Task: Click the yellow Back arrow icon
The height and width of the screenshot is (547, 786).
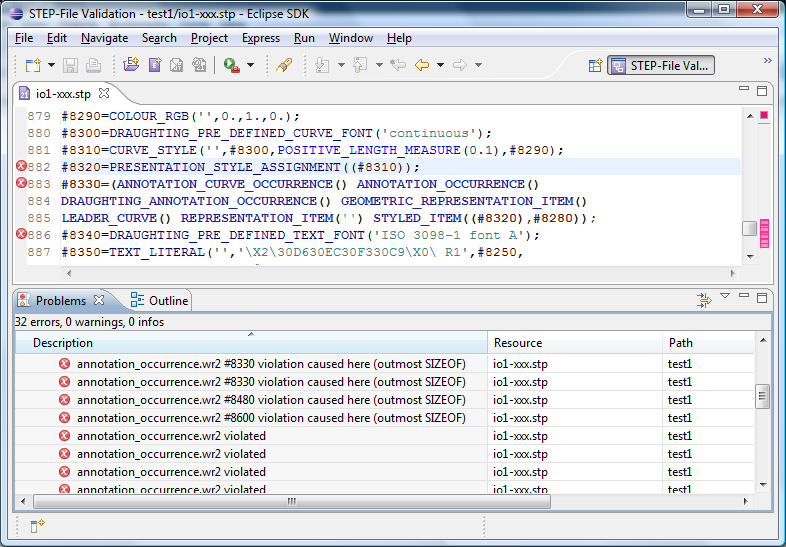Action: 422,65
